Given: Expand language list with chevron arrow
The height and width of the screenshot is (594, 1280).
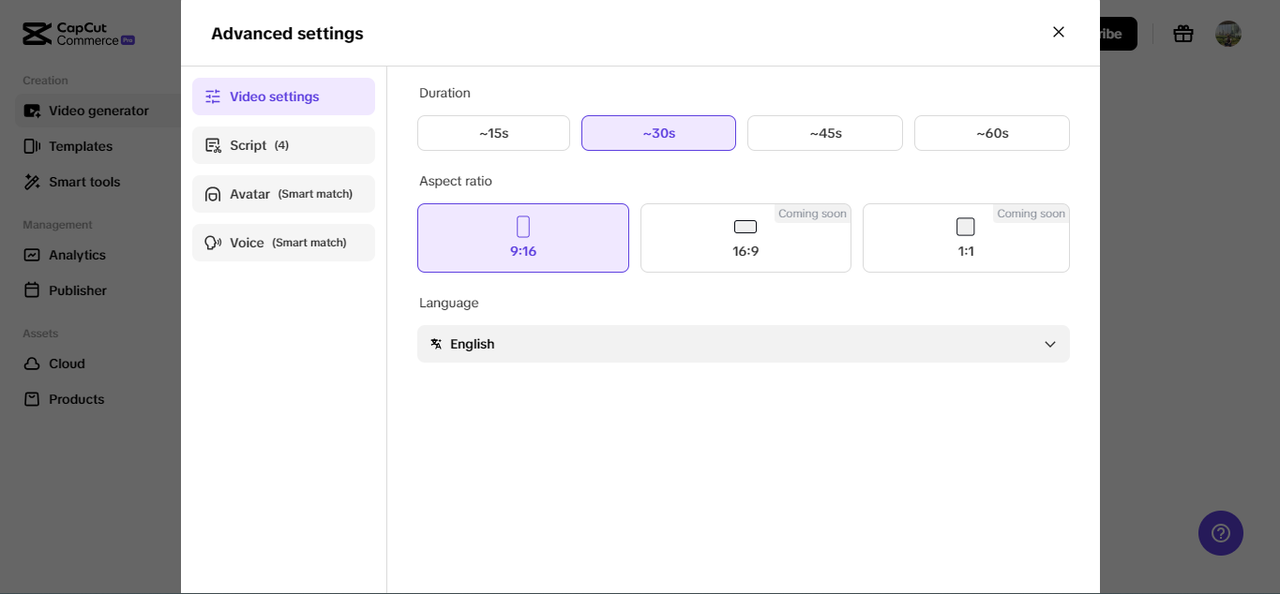Looking at the screenshot, I should click(x=1050, y=344).
